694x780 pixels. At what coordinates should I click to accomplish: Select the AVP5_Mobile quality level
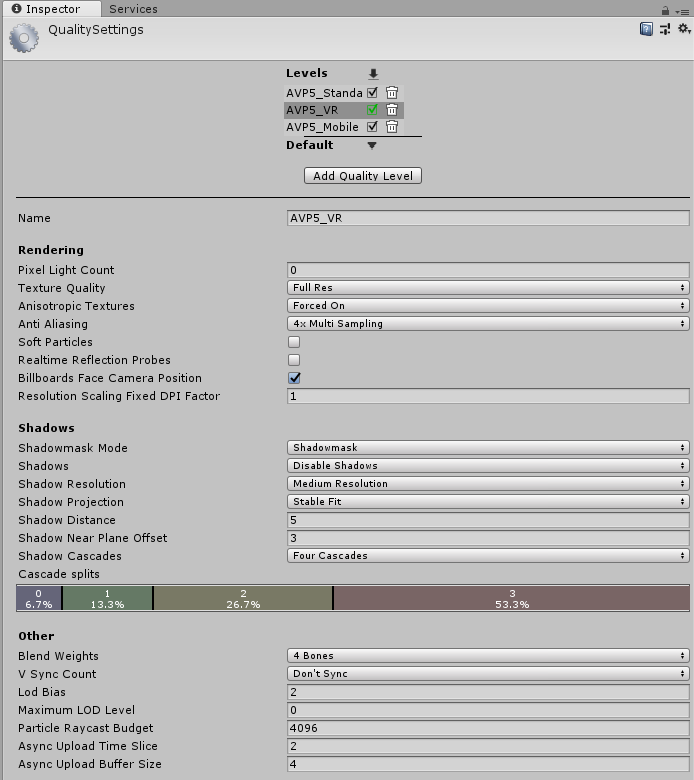coord(322,127)
